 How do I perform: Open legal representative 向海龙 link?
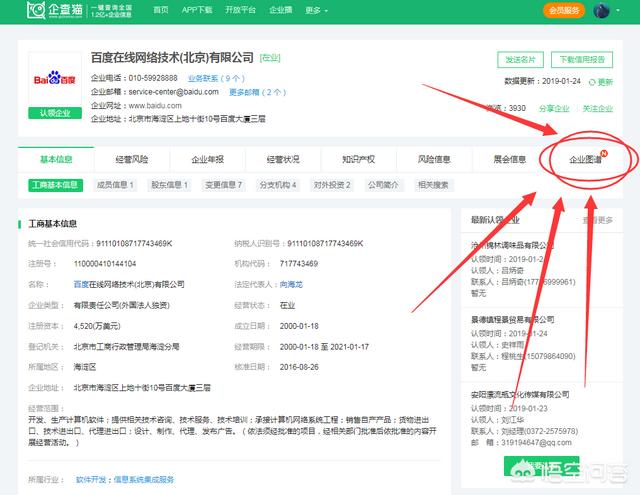[291, 284]
